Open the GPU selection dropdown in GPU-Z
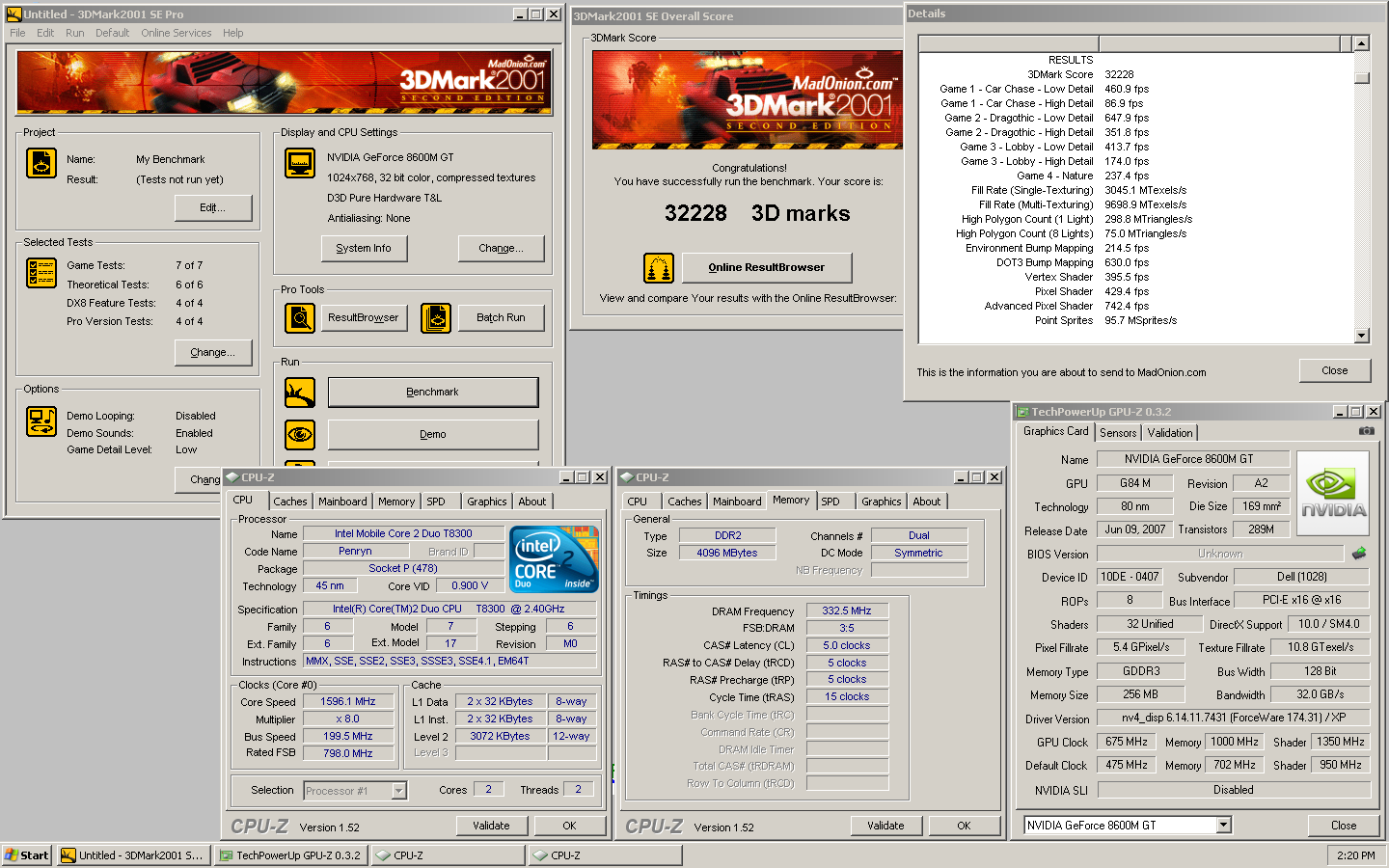 (x=1224, y=826)
